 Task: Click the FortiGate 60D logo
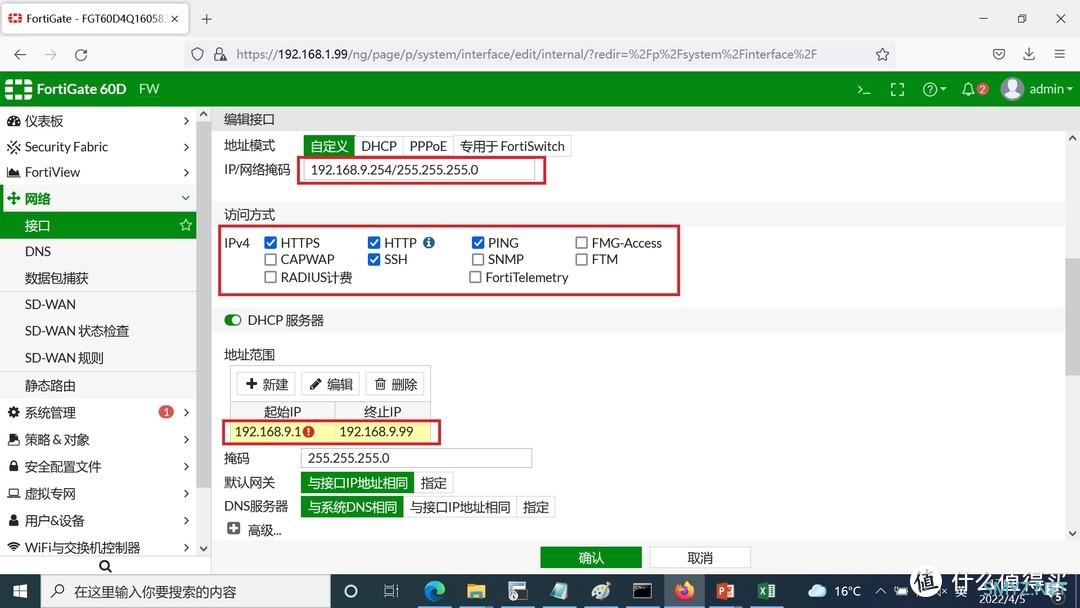tap(66, 89)
